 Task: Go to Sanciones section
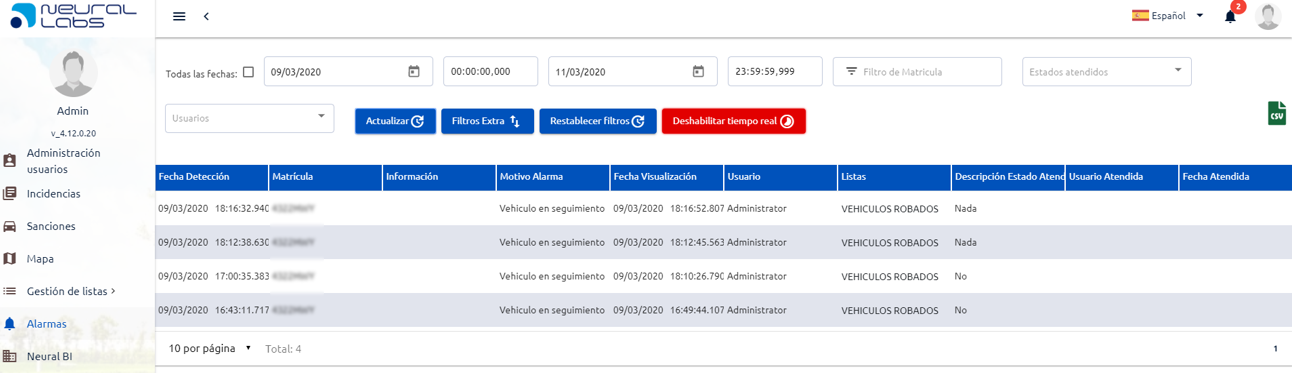(51, 226)
